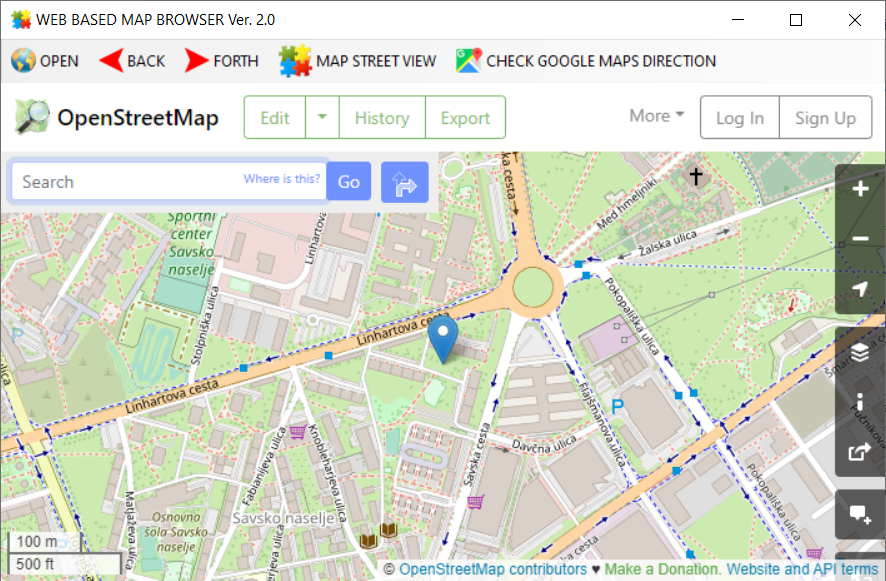The image size is (886, 581).
Task: Click the Sign Up button
Action: click(825, 118)
